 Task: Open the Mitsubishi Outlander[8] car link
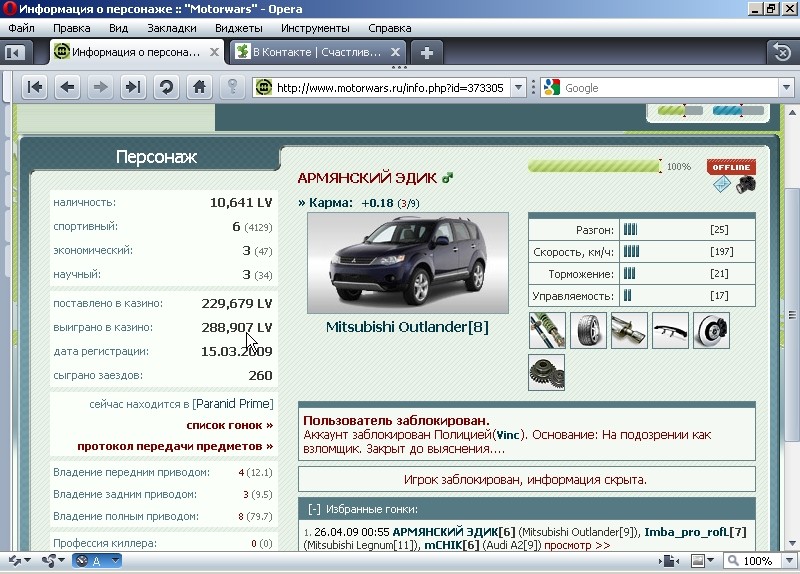407,327
